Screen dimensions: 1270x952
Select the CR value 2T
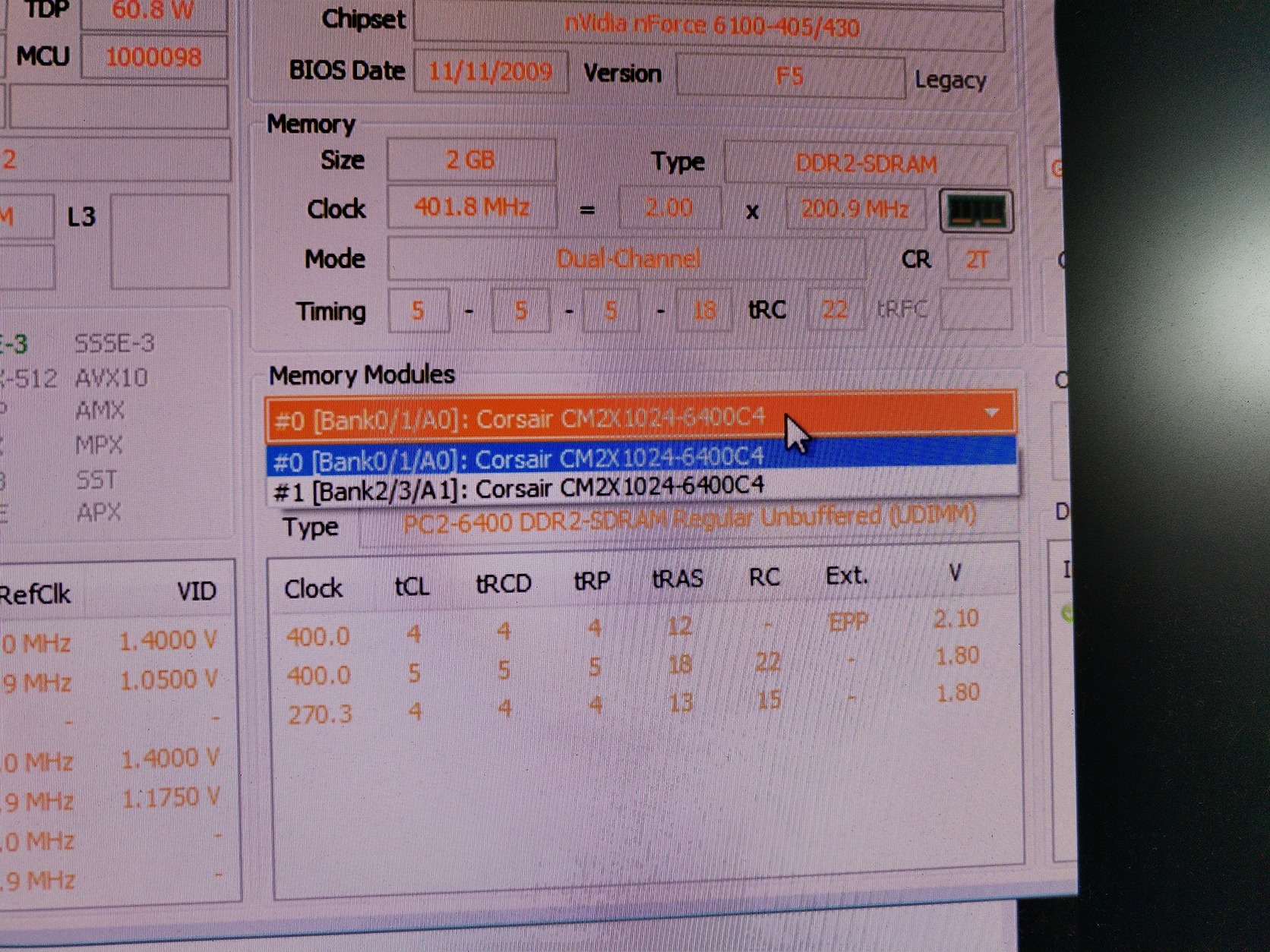point(977,260)
